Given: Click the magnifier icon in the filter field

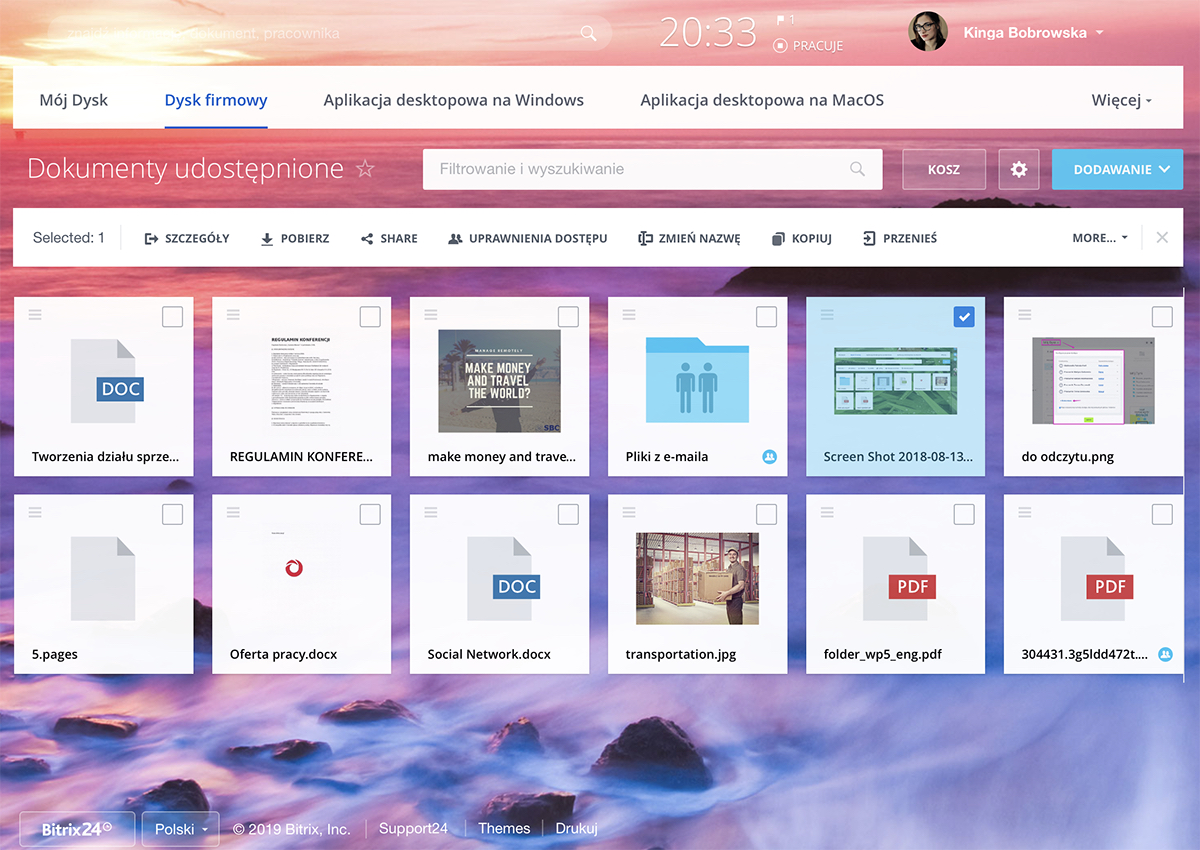Looking at the screenshot, I should coord(857,169).
